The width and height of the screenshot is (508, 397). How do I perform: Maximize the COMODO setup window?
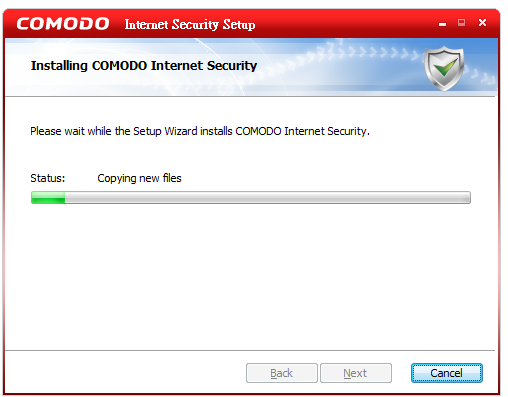[461, 23]
